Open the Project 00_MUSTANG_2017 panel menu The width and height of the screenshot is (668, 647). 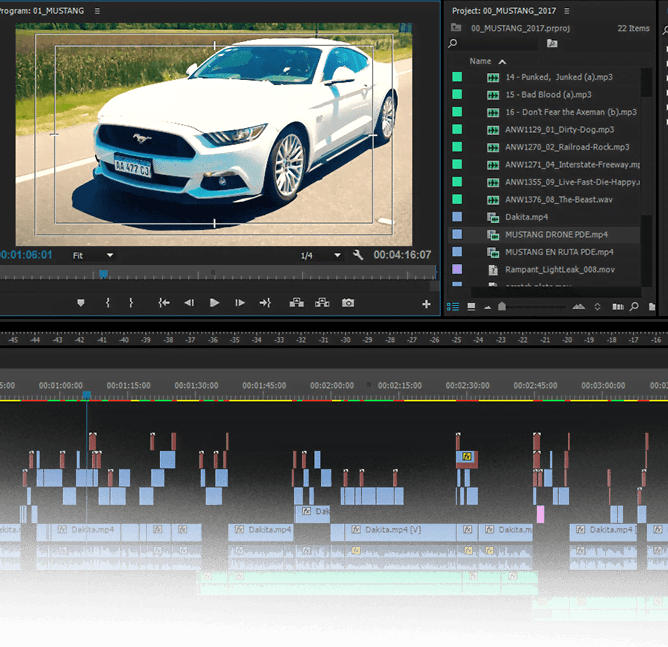click(x=567, y=11)
